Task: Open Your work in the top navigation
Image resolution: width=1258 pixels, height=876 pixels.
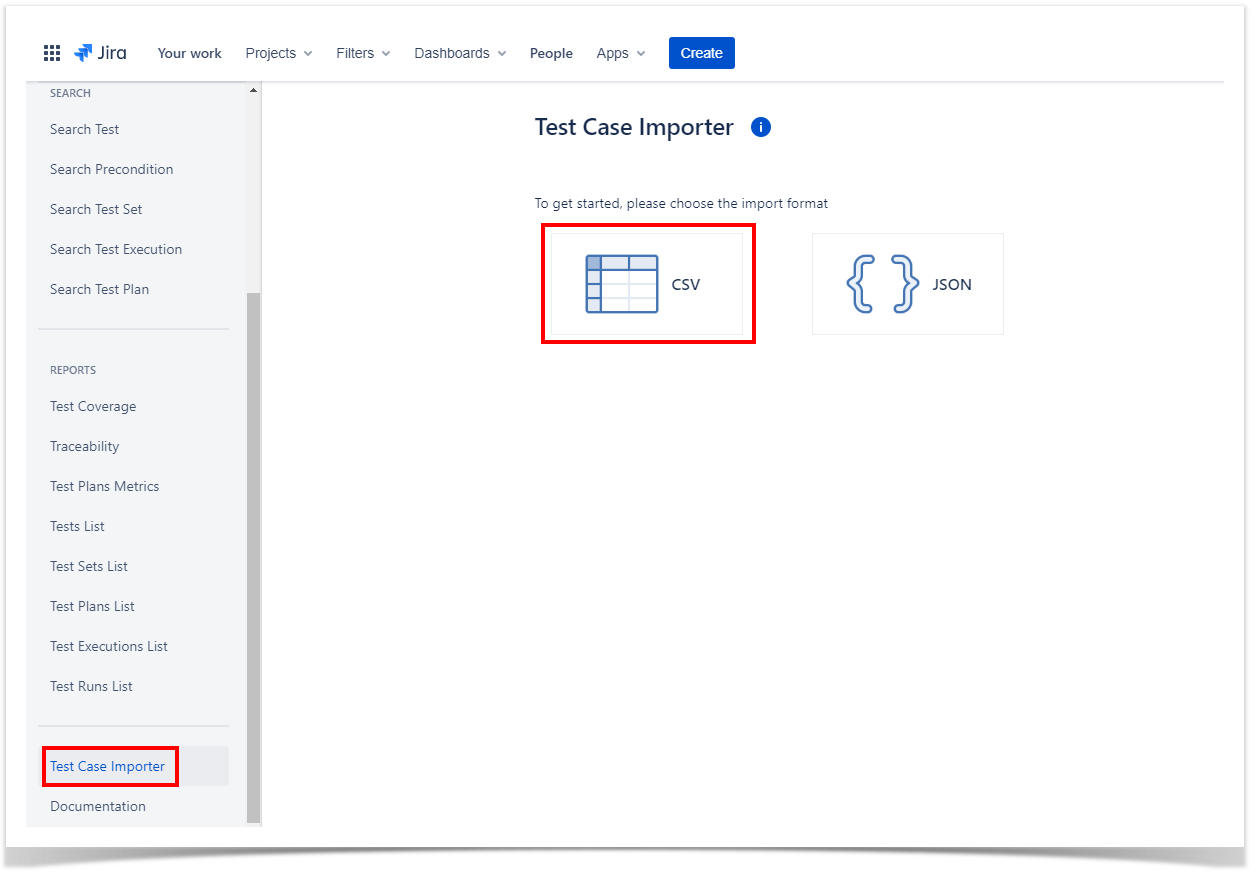Action: click(x=190, y=53)
